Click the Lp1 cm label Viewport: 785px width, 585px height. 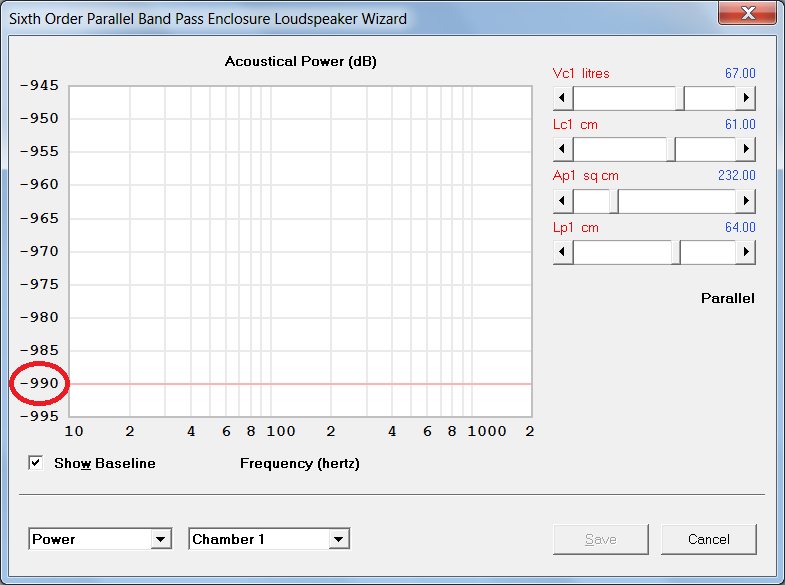(x=576, y=228)
